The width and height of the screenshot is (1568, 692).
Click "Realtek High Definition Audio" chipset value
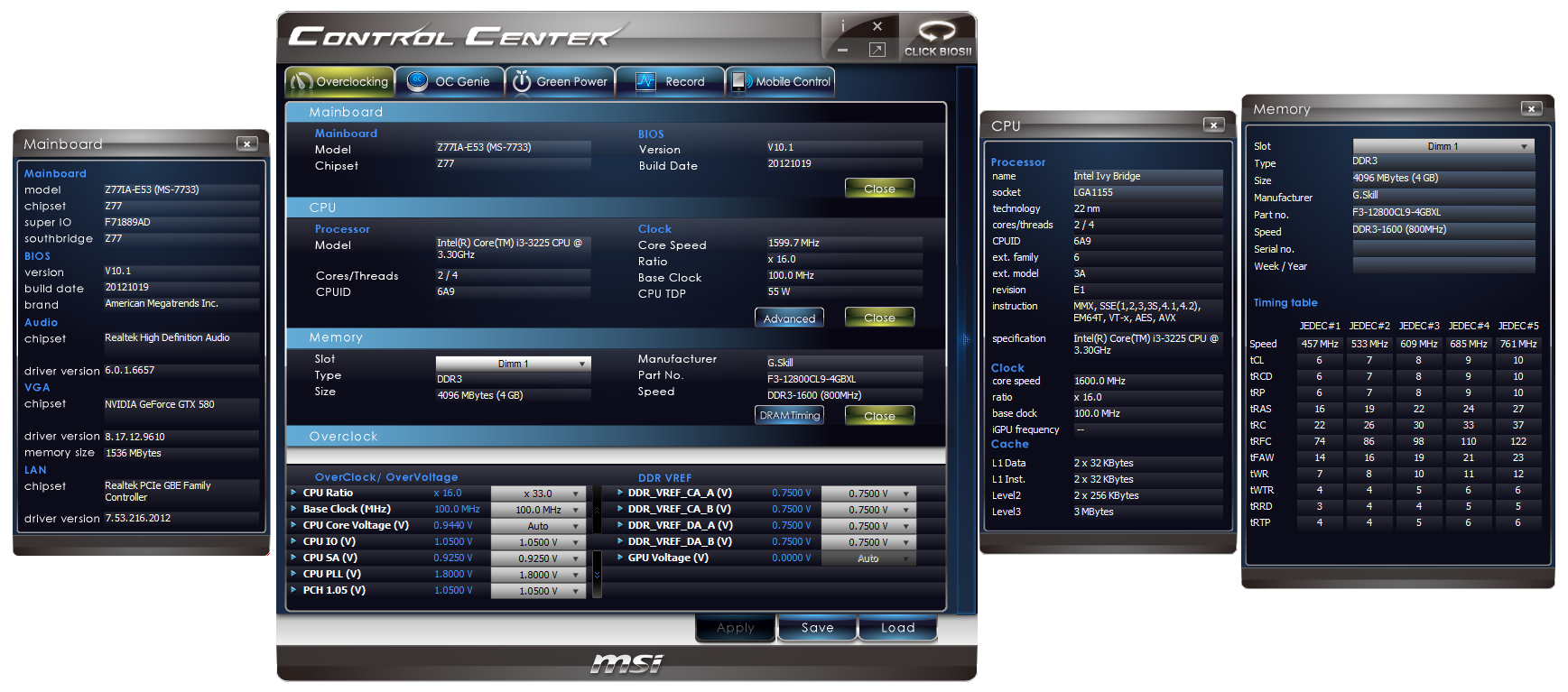[167, 337]
